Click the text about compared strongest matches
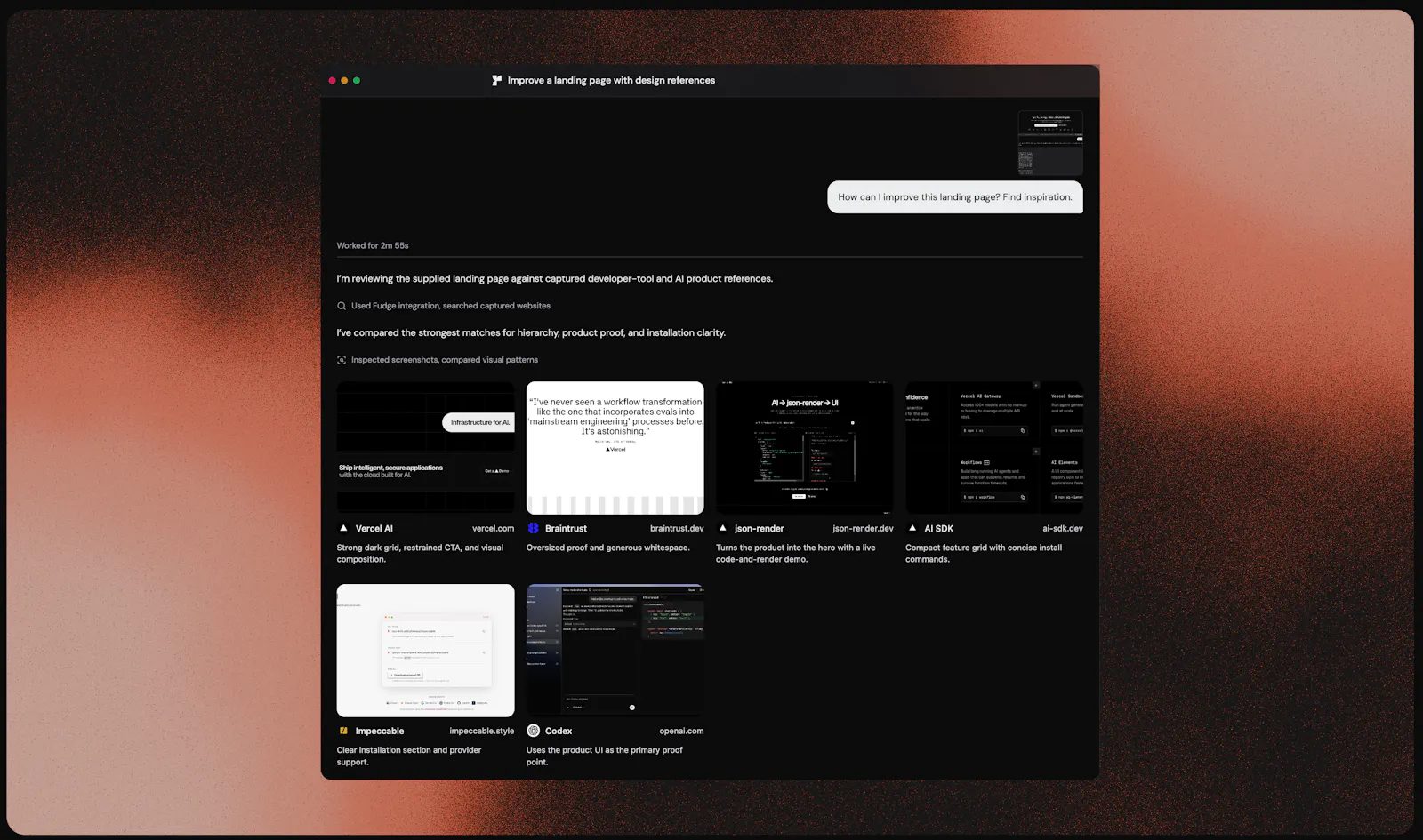 coord(531,332)
